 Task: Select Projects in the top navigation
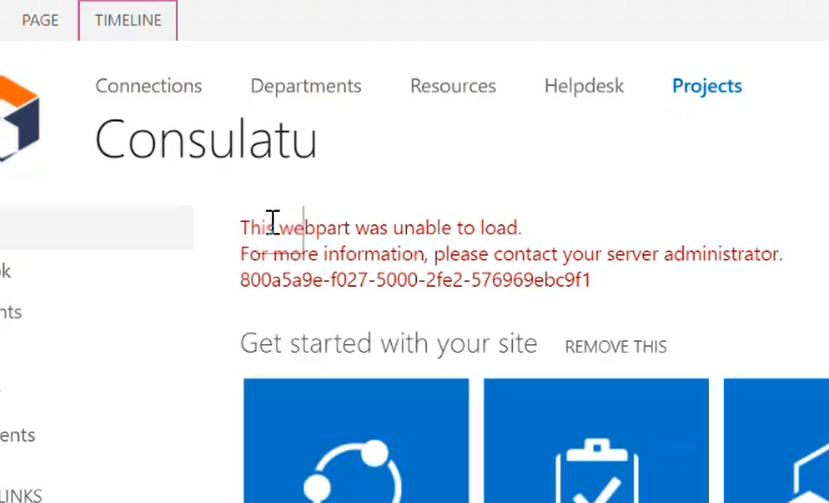click(706, 86)
